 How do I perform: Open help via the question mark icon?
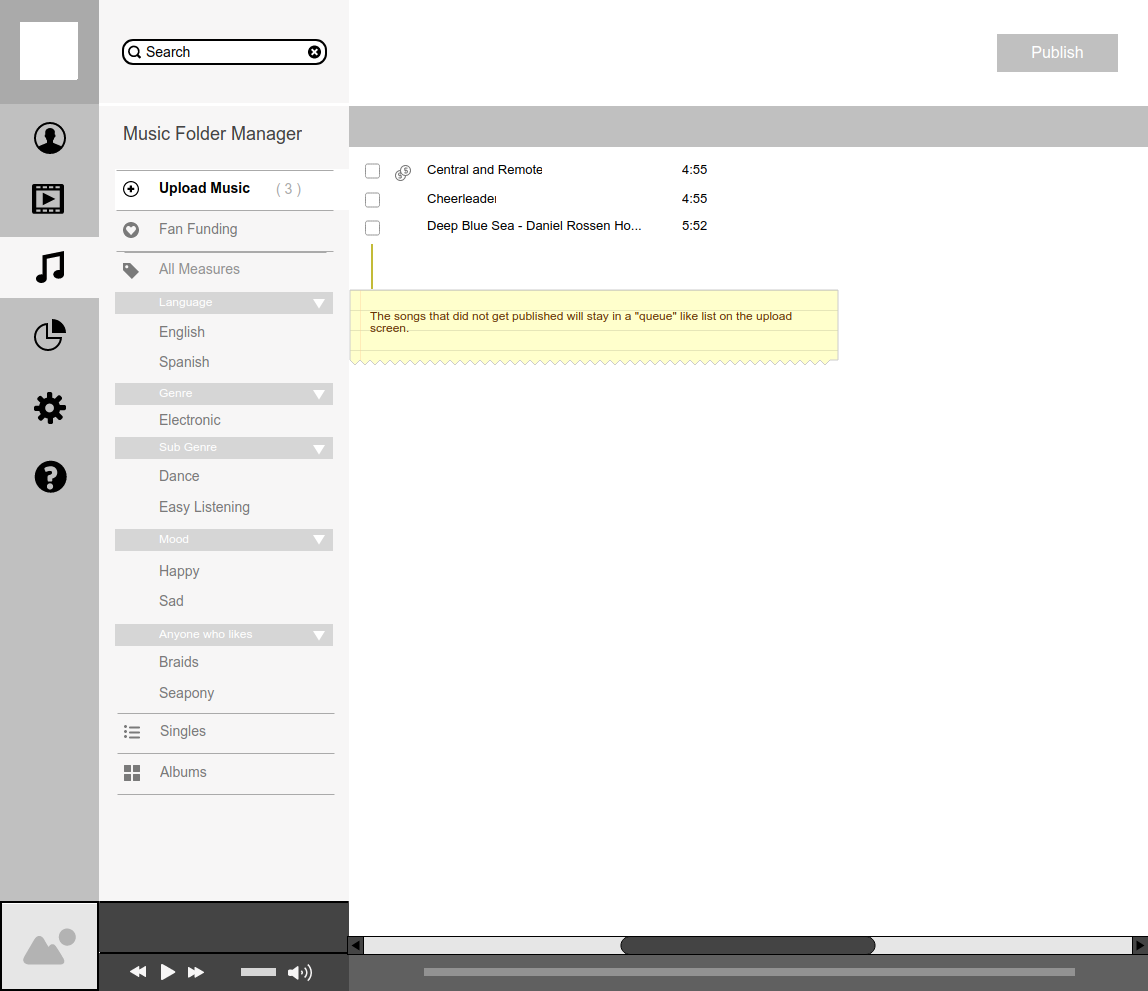51,476
